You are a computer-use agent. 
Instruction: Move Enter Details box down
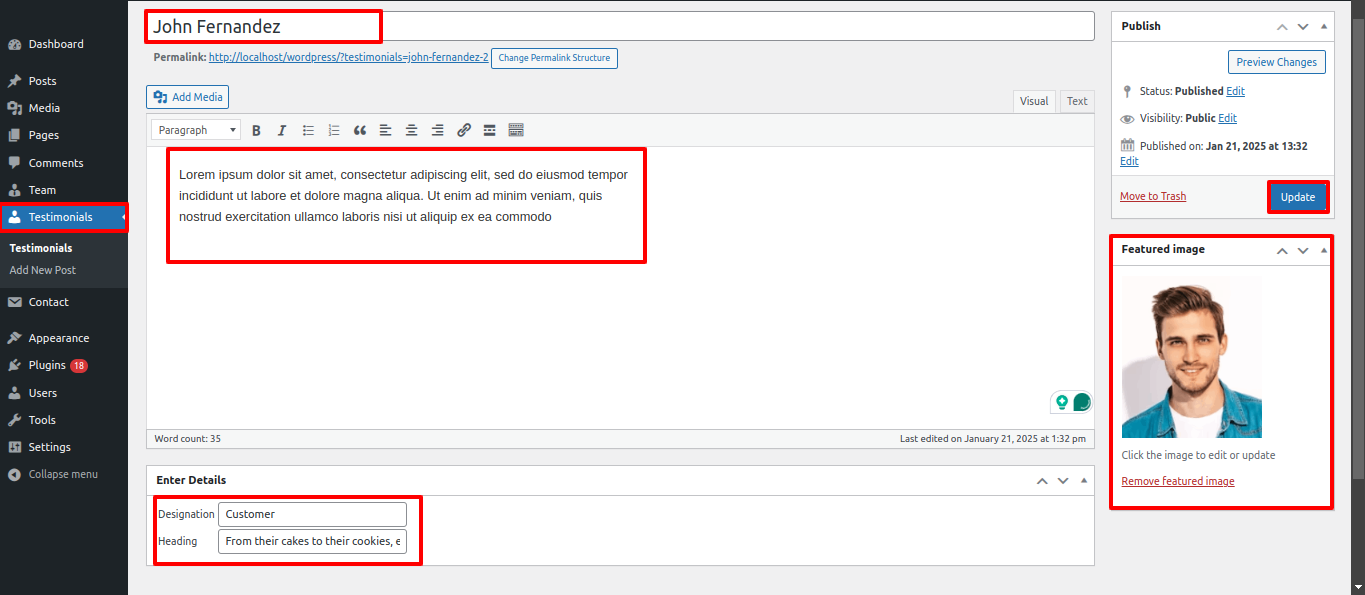click(1063, 481)
